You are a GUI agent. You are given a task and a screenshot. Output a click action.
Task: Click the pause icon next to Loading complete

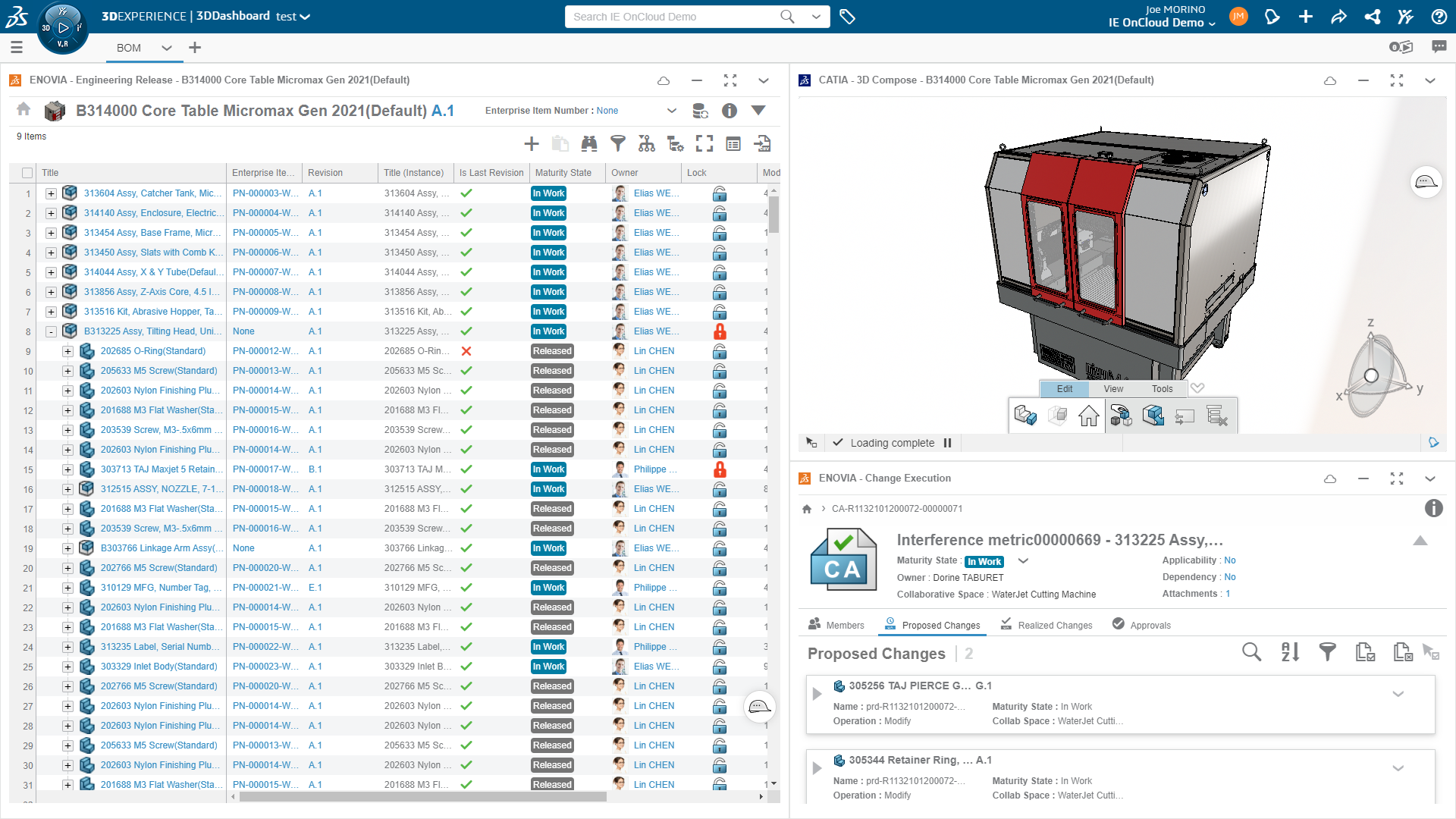[947, 443]
